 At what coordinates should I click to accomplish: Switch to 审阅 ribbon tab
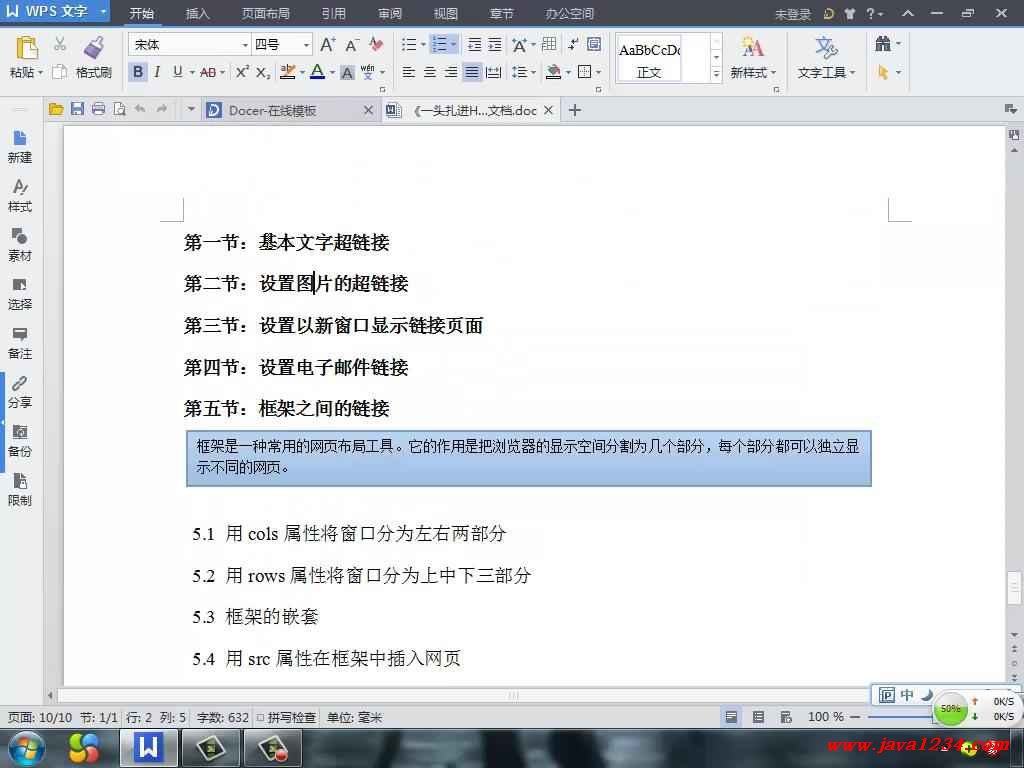click(x=390, y=14)
